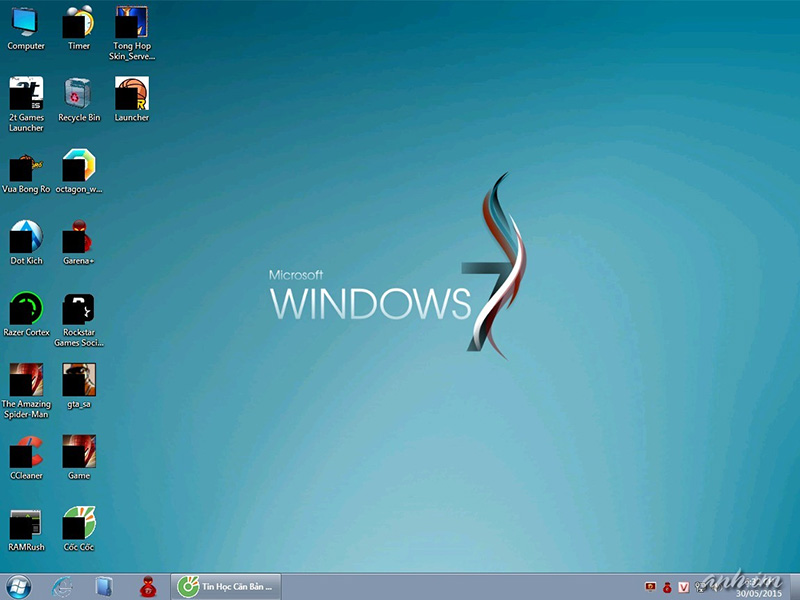Open the Windows Start menu
Screen dimensions: 800x600
[18, 587]
